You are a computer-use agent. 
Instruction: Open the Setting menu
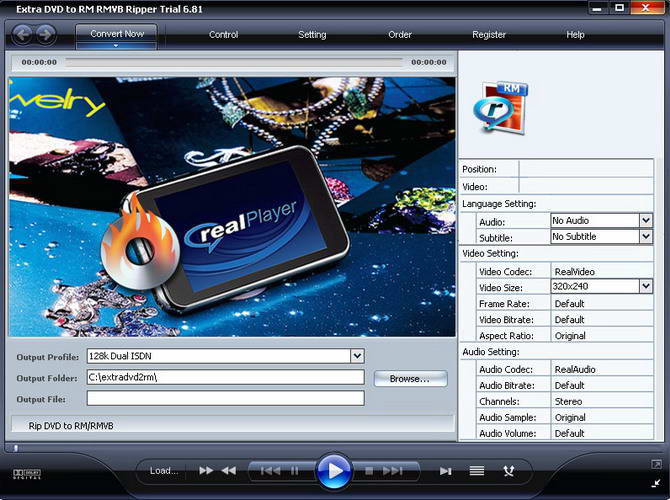click(x=312, y=35)
